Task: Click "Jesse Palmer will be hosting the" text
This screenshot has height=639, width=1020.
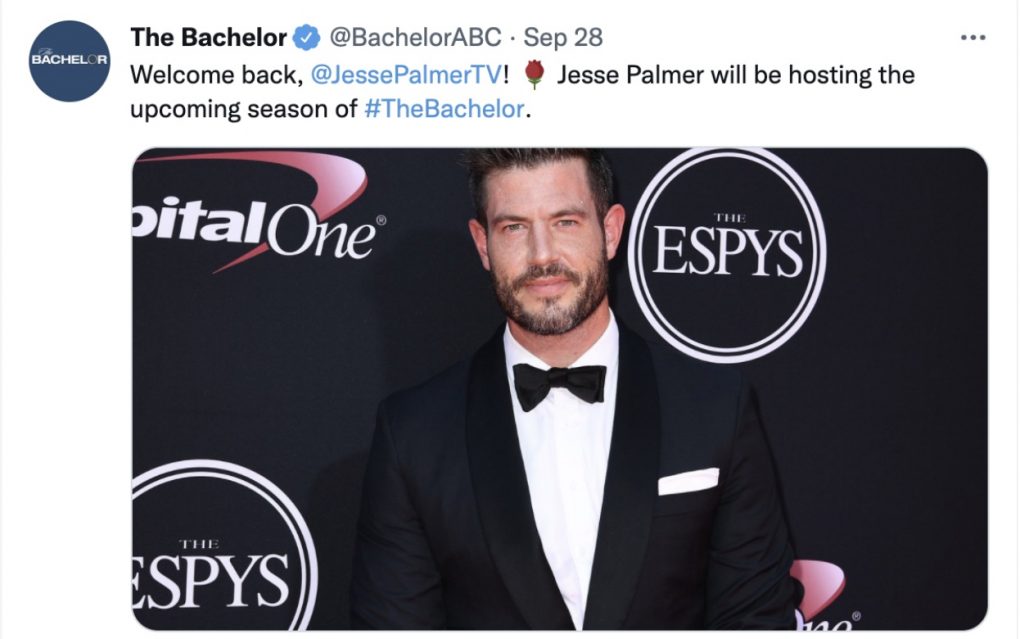Action: tap(736, 75)
